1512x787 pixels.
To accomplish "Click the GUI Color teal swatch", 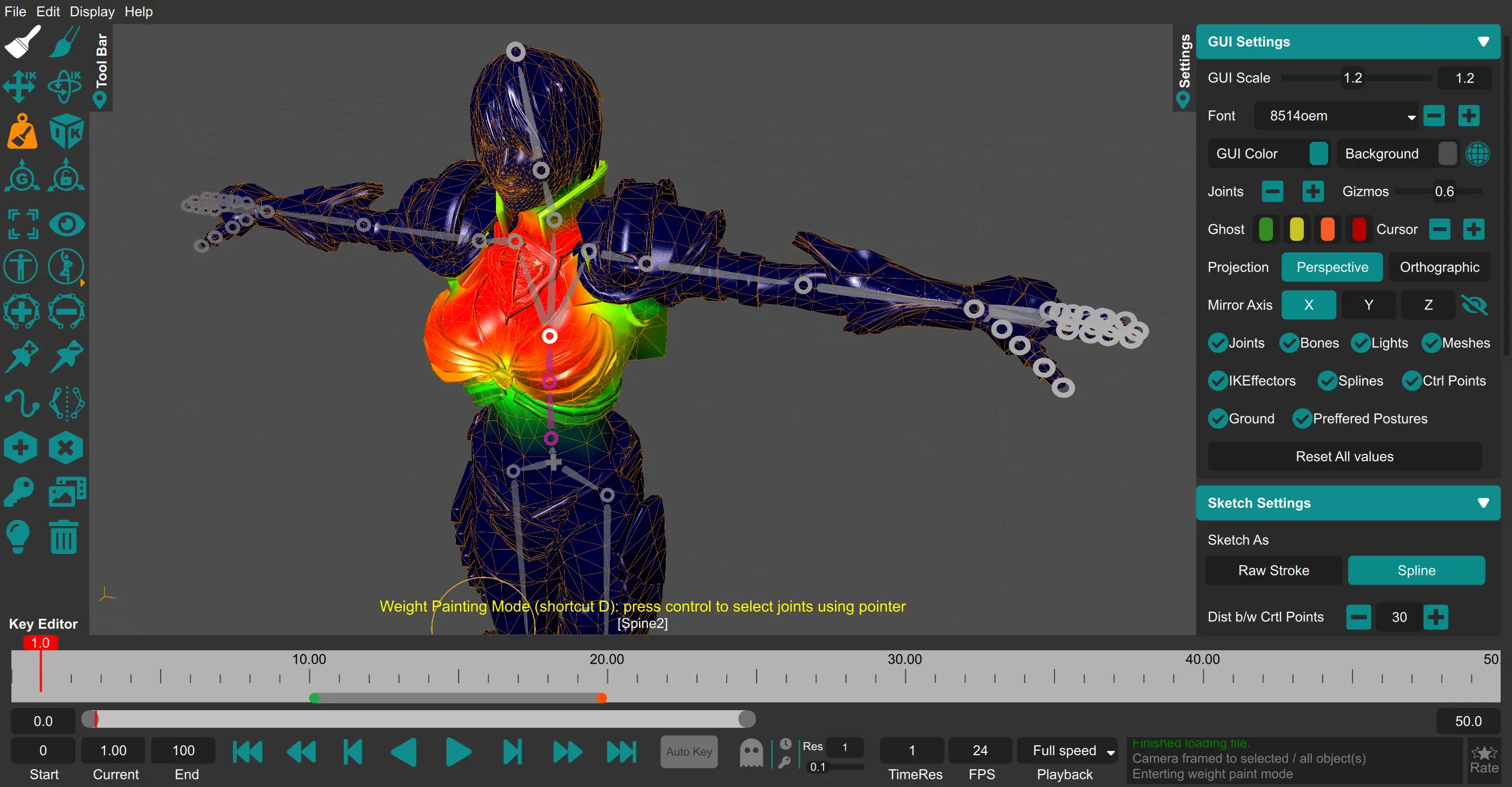I will pos(1318,154).
